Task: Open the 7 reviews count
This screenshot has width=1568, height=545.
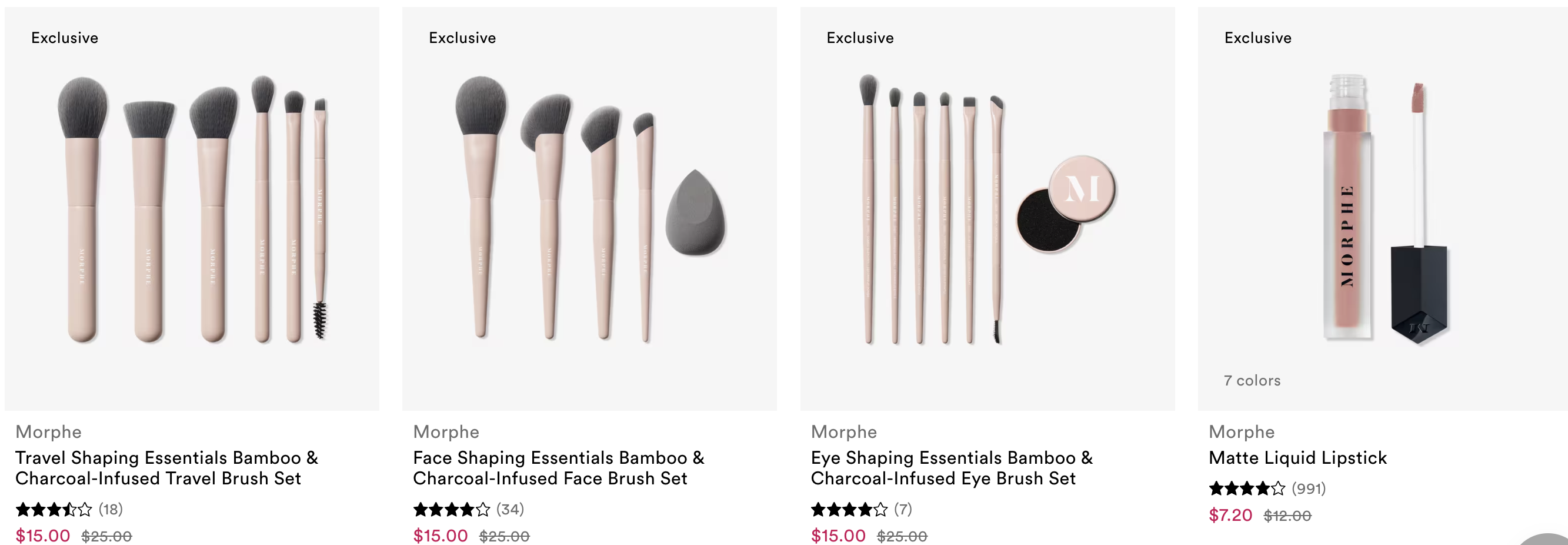Action: [x=903, y=509]
